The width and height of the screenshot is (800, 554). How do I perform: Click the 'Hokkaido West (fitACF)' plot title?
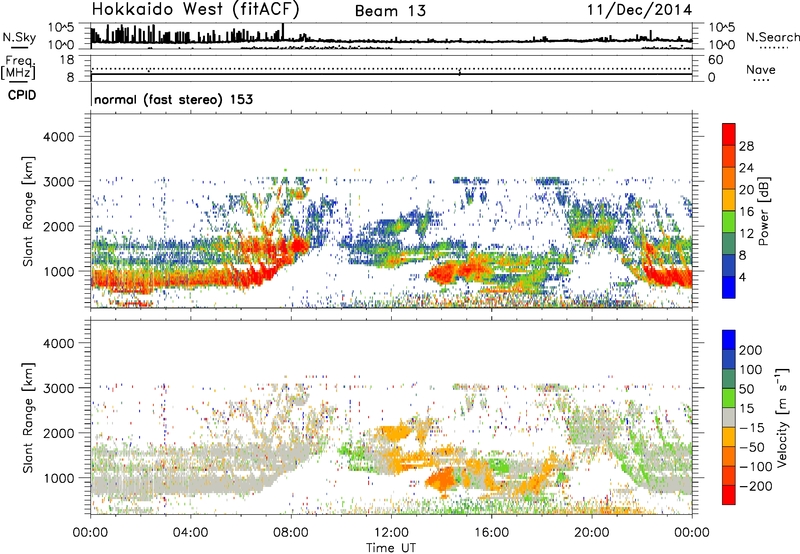pyautogui.click(x=195, y=9)
